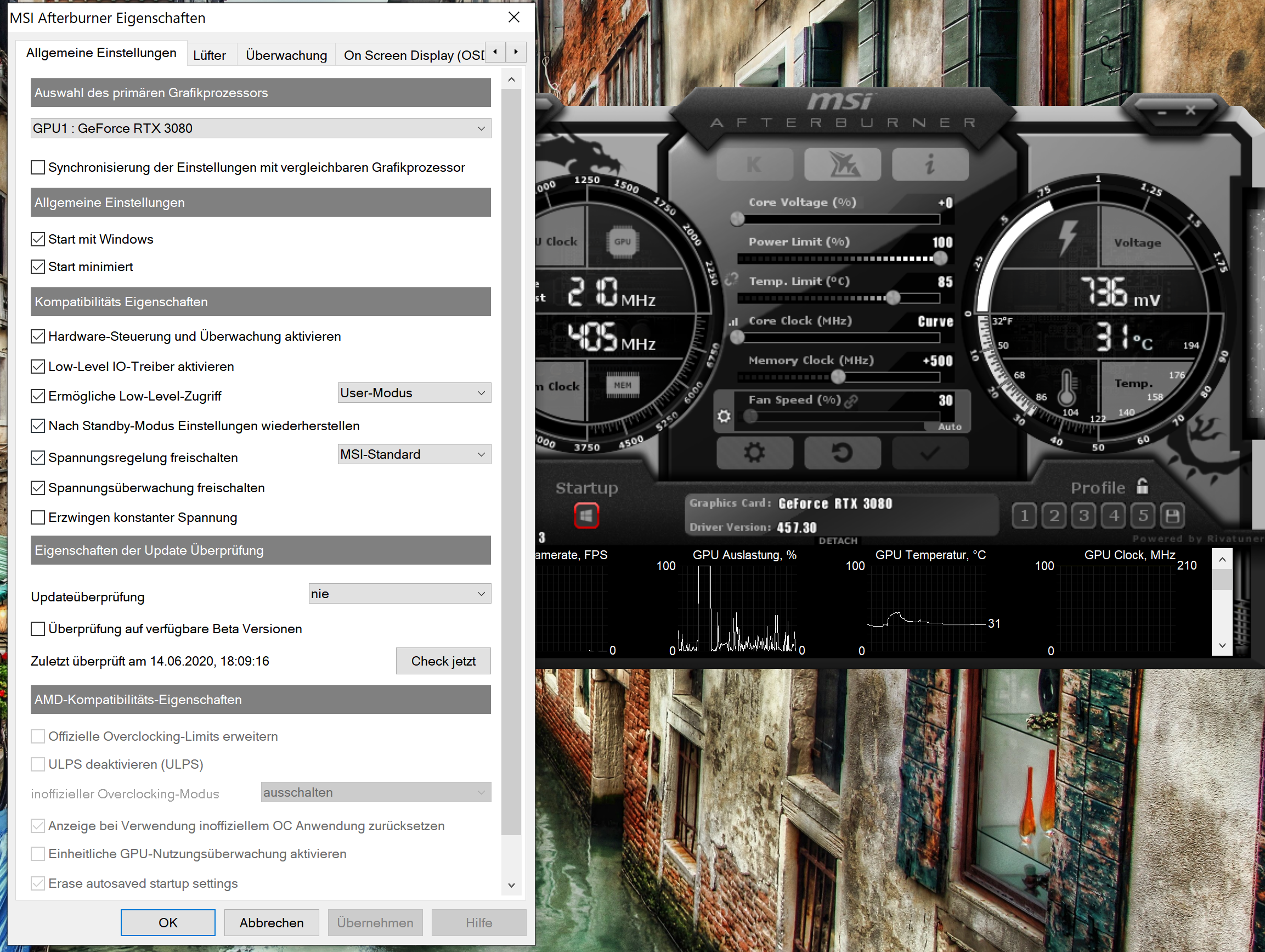The width and height of the screenshot is (1265, 952).
Task: Open the GPU1 GeForce RTX 3080 dropdown
Action: [x=260, y=128]
